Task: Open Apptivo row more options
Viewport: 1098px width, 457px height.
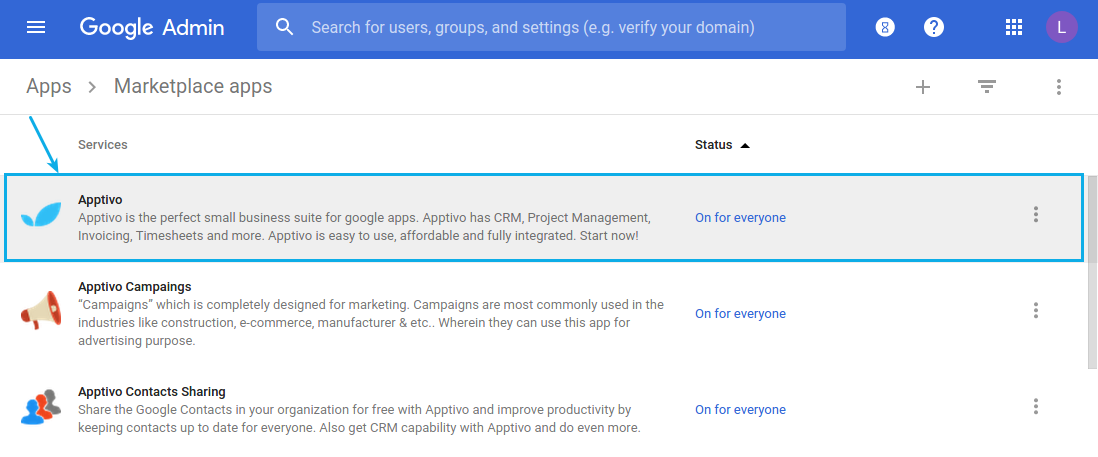Action: pos(1036,215)
